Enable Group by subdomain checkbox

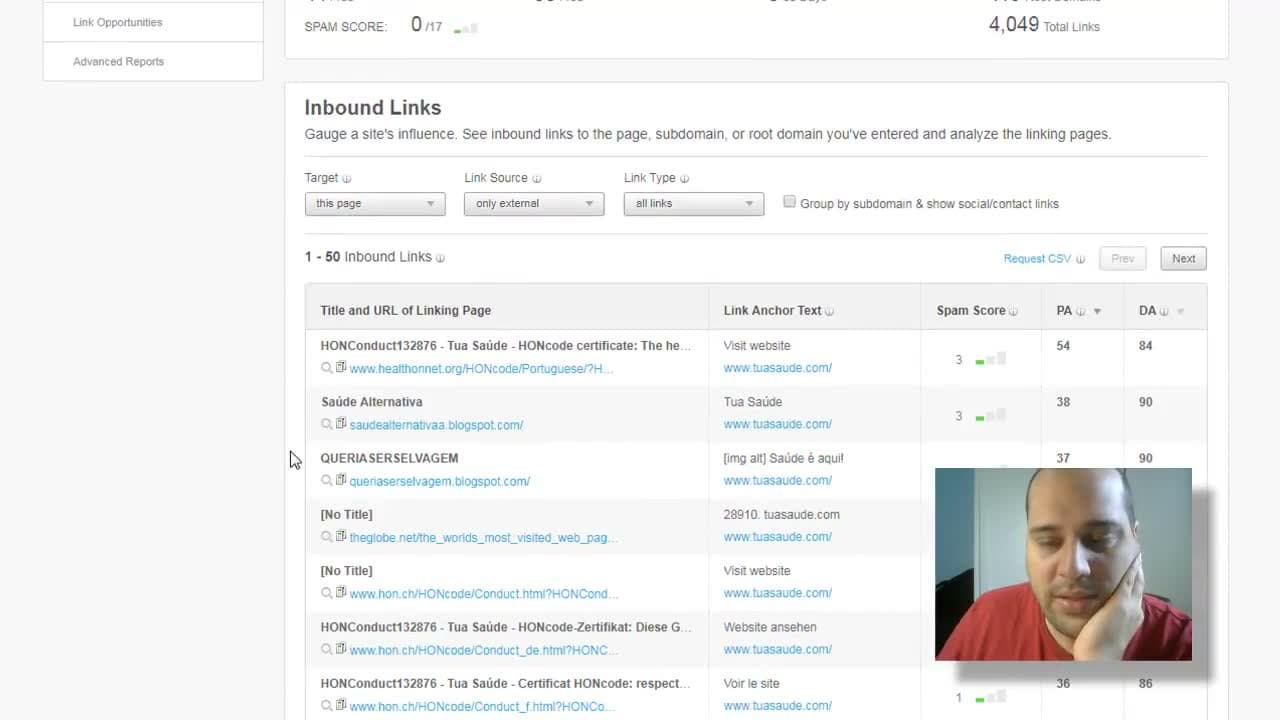pos(790,202)
